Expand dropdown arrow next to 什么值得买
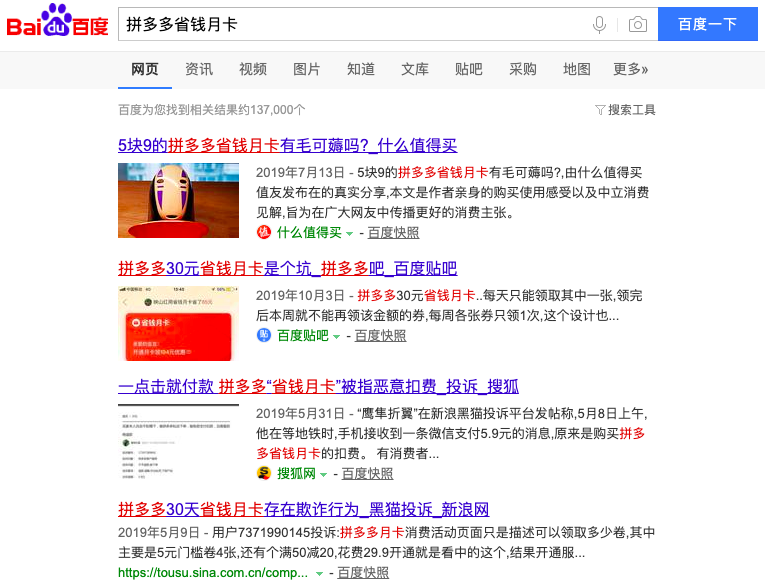 (x=350, y=234)
